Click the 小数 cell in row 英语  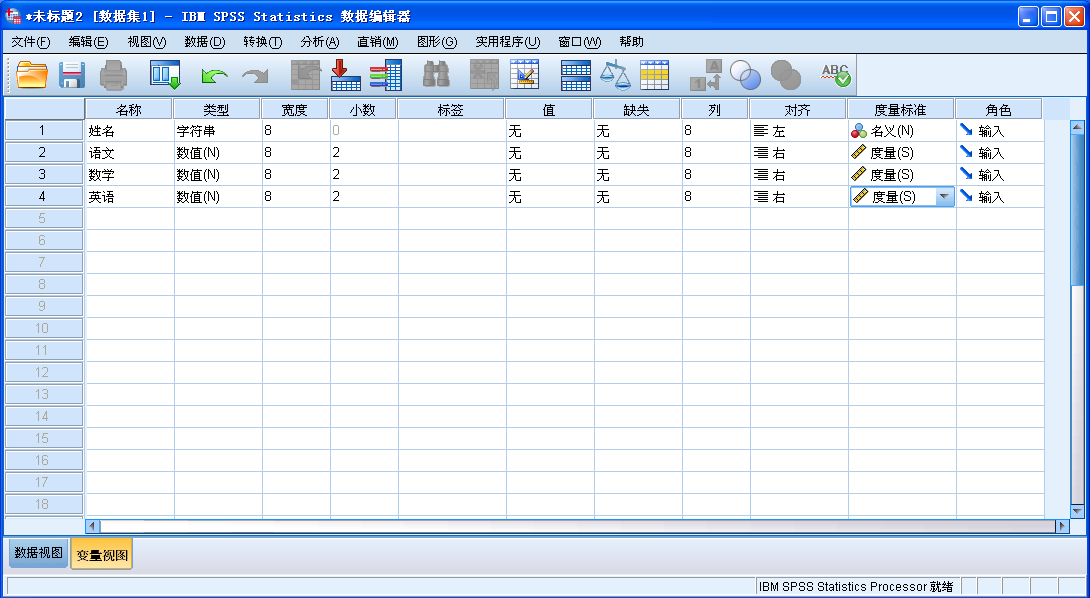coord(364,197)
